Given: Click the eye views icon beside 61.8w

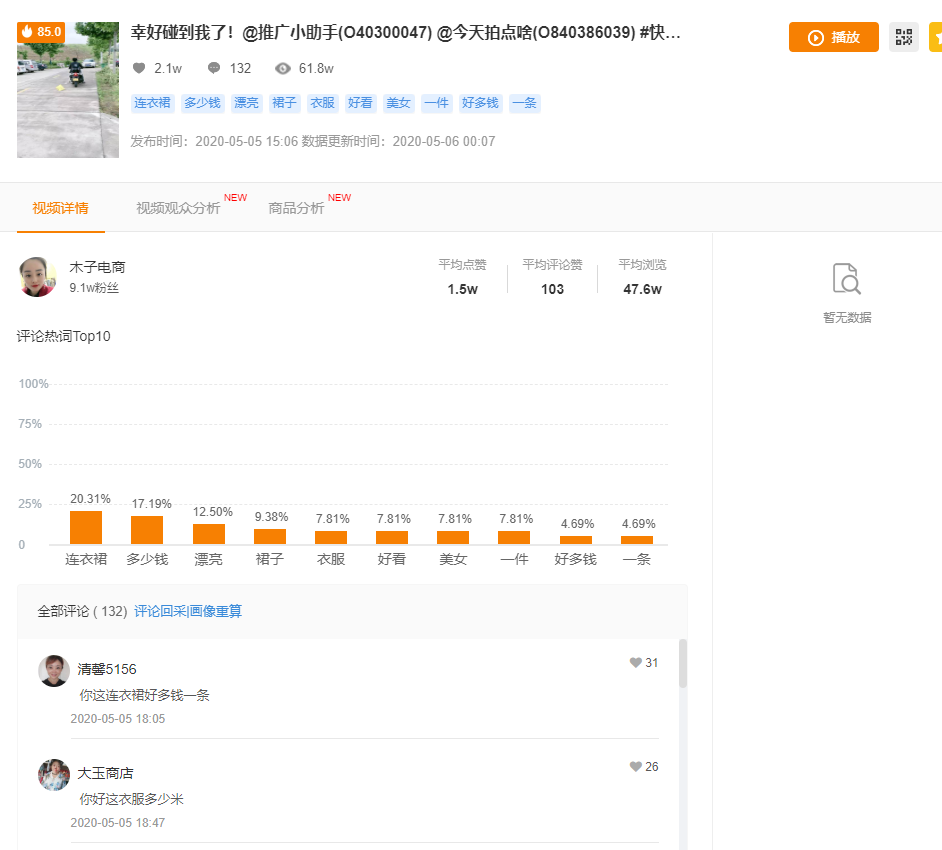Looking at the screenshot, I should pos(282,68).
